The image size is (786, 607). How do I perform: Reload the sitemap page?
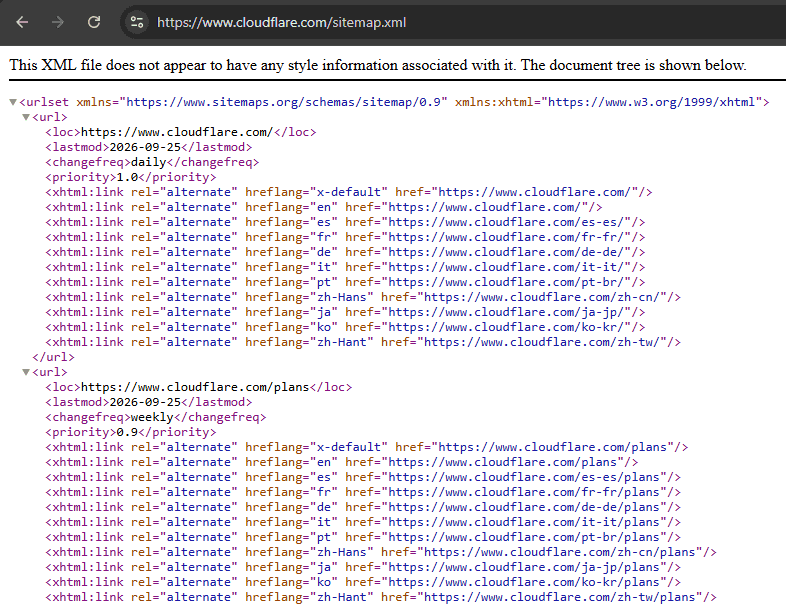point(94,22)
